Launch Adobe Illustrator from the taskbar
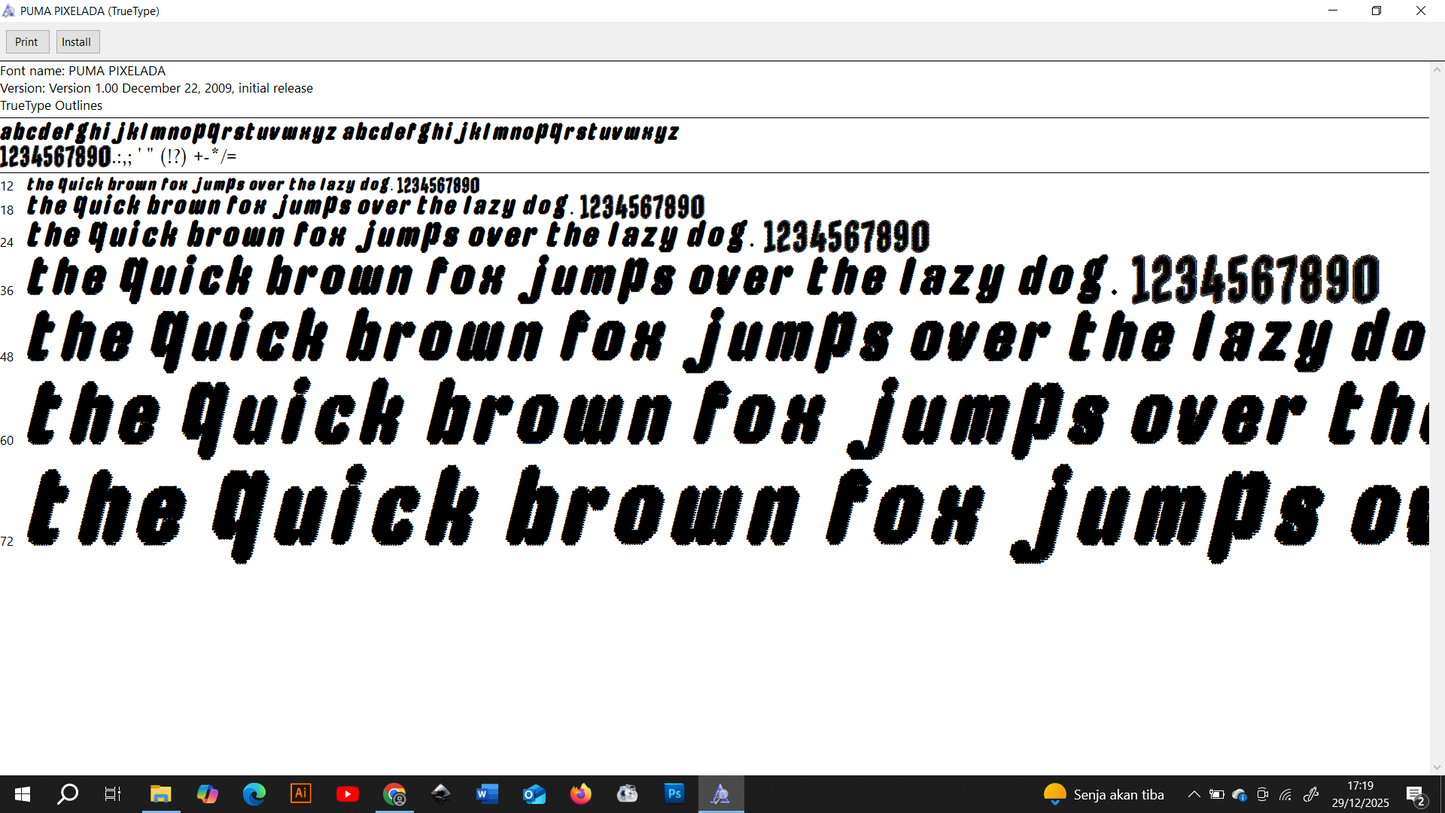The width and height of the screenshot is (1445, 813). tap(300, 794)
